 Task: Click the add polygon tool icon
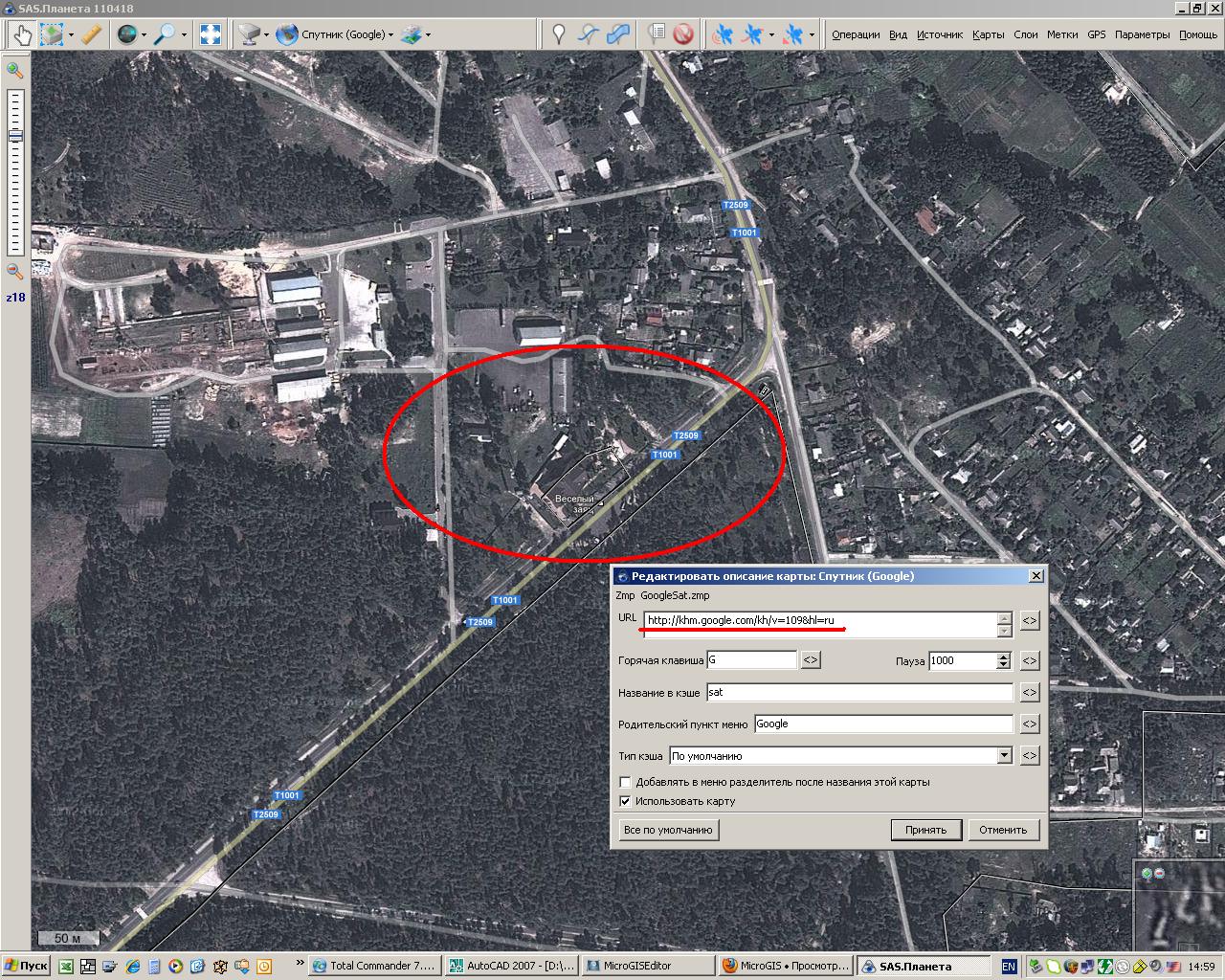pos(618,34)
